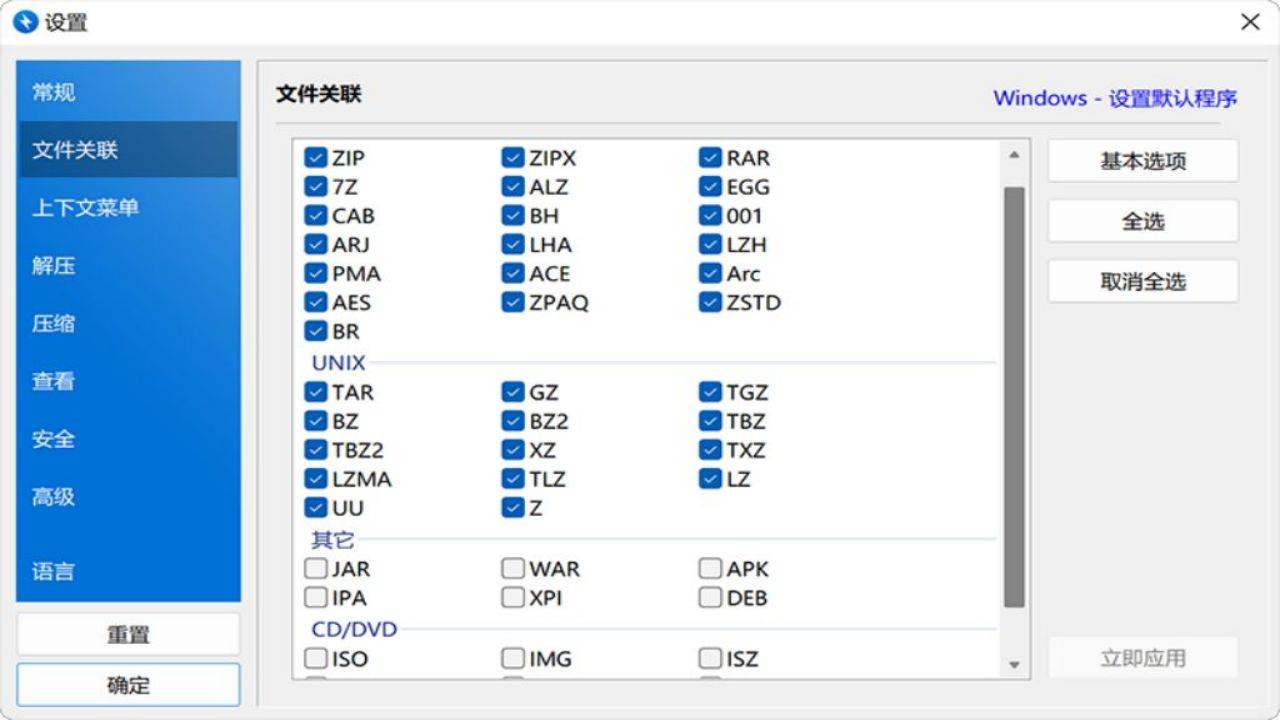Click the 全选 button to select all
Viewport: 1280px width, 720px height.
[x=1142, y=221]
